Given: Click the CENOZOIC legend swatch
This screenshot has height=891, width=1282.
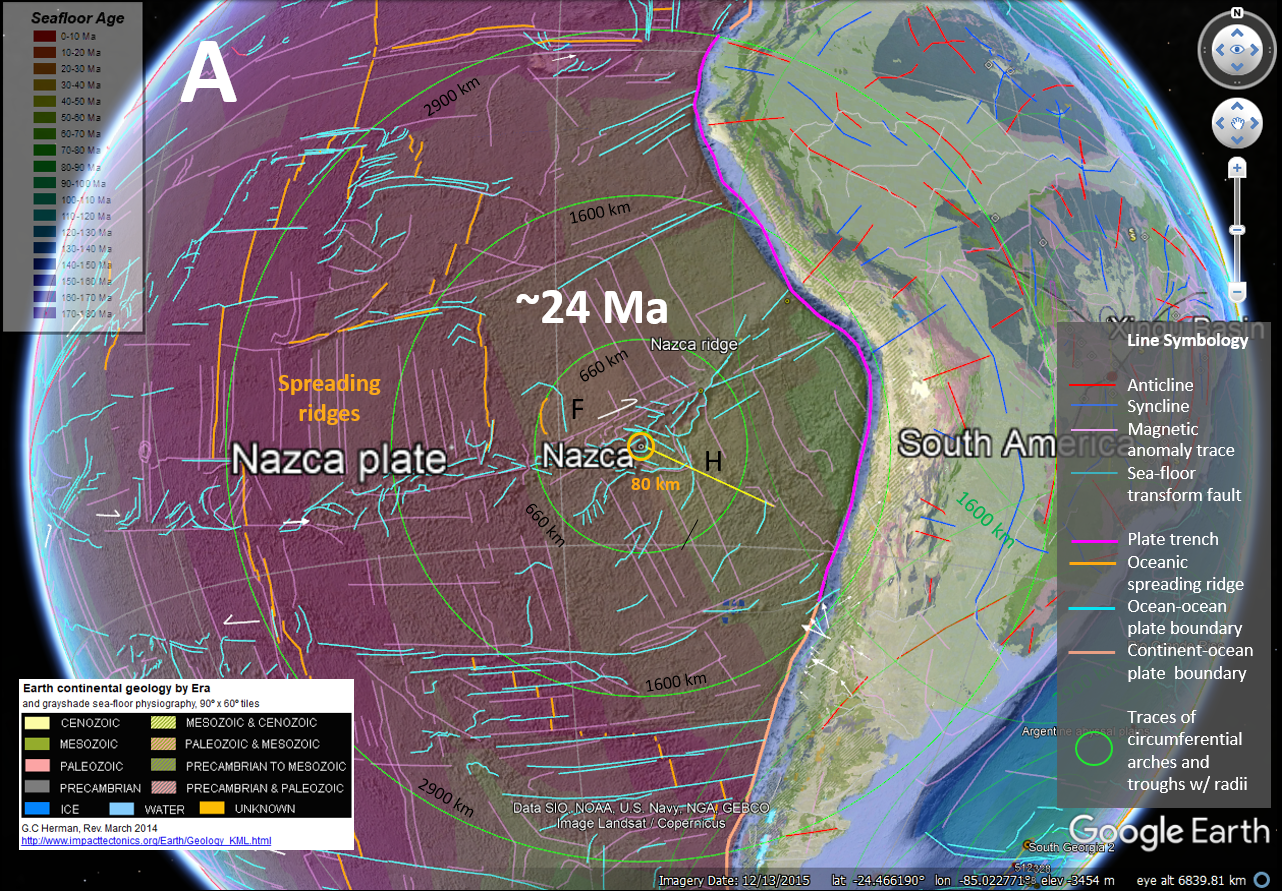Looking at the screenshot, I should tap(37, 722).
